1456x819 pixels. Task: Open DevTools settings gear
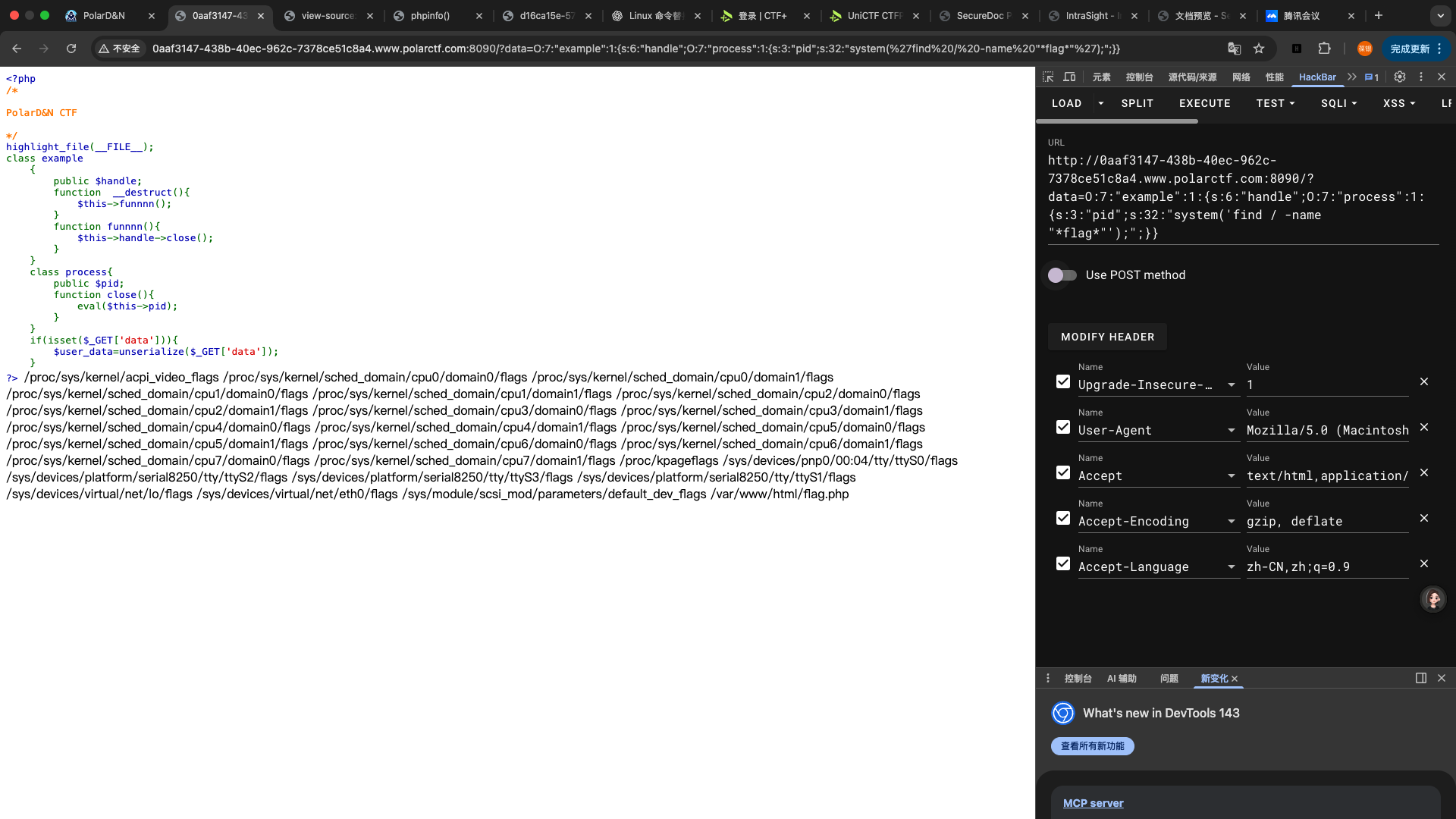[x=1400, y=77]
